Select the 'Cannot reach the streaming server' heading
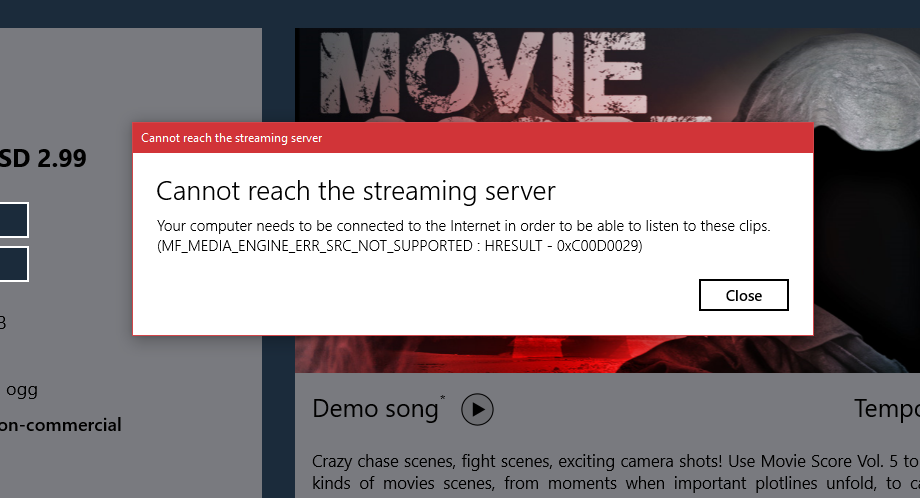 pyautogui.click(x=356, y=191)
